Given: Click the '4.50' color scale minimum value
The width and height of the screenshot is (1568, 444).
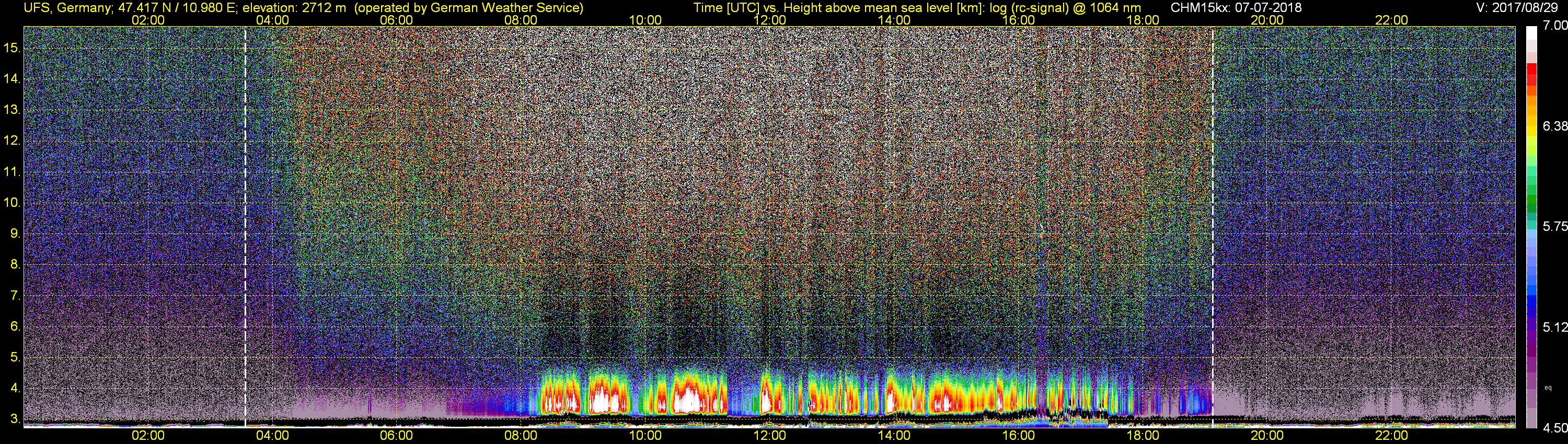Looking at the screenshot, I should click(1554, 428).
